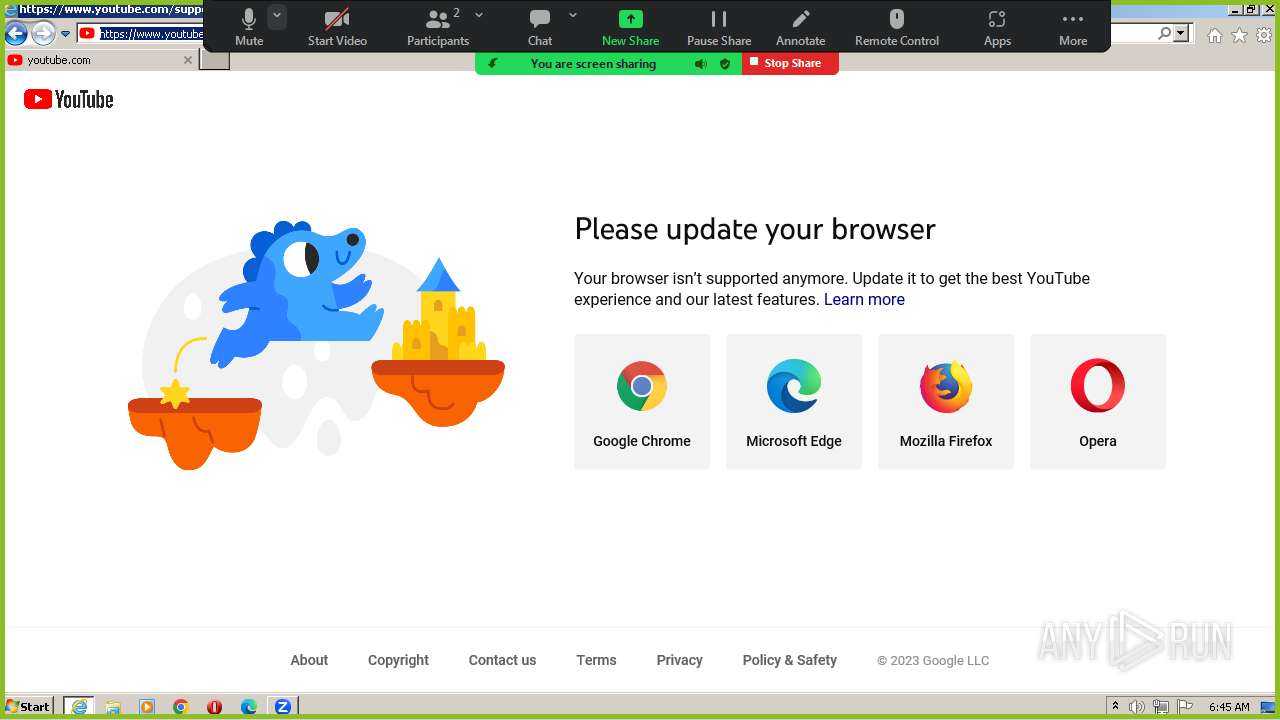Select the youtube.com tab
1280x720 pixels.
[x=100, y=60]
